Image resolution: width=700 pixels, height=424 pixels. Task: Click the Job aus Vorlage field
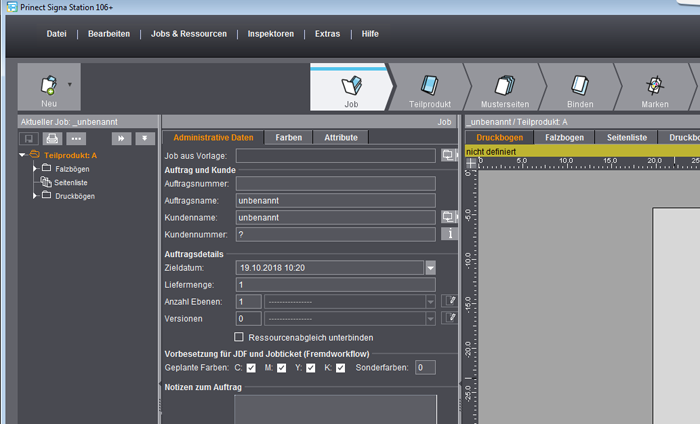[336, 156]
